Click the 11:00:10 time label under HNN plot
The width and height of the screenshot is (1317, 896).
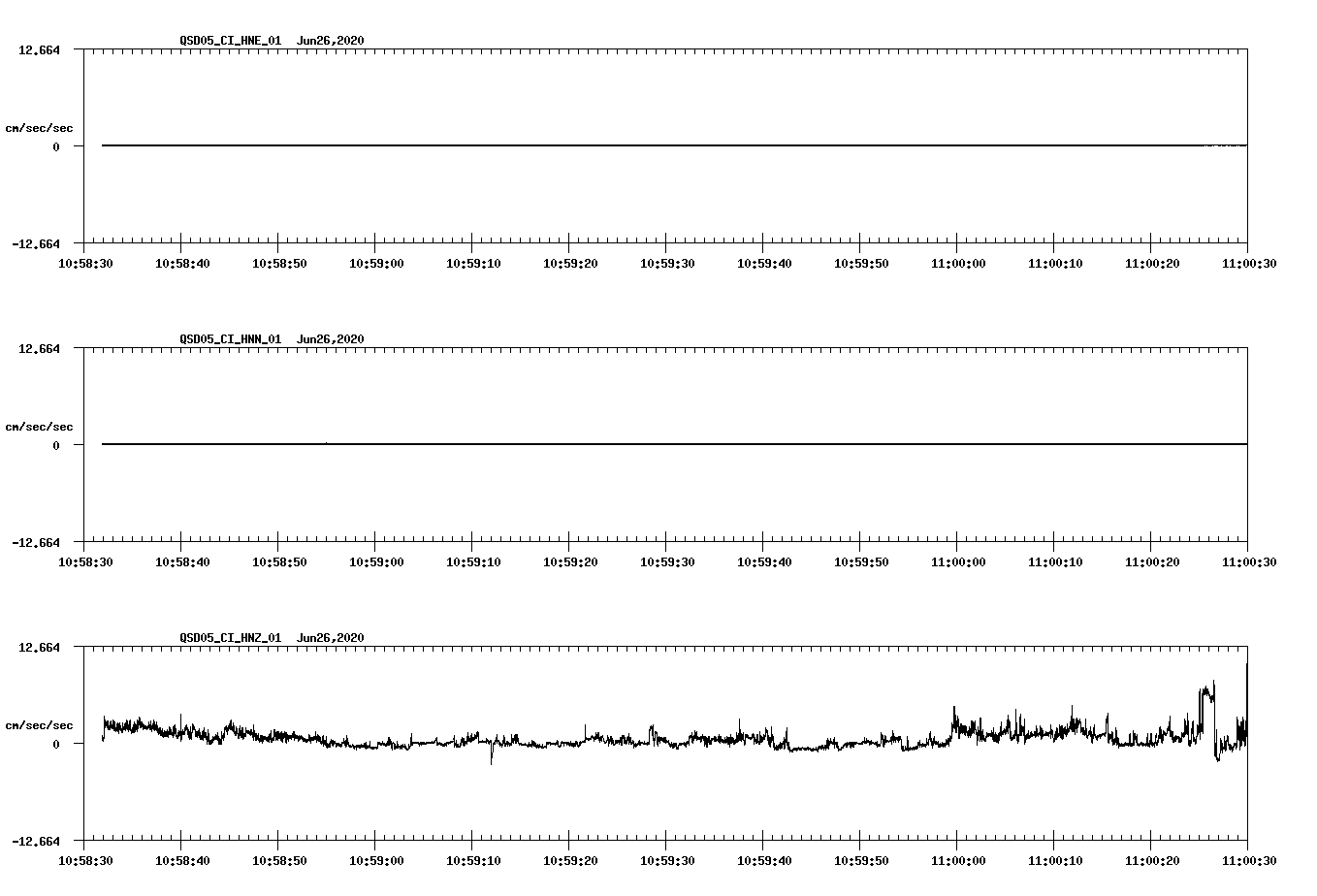tap(1054, 562)
